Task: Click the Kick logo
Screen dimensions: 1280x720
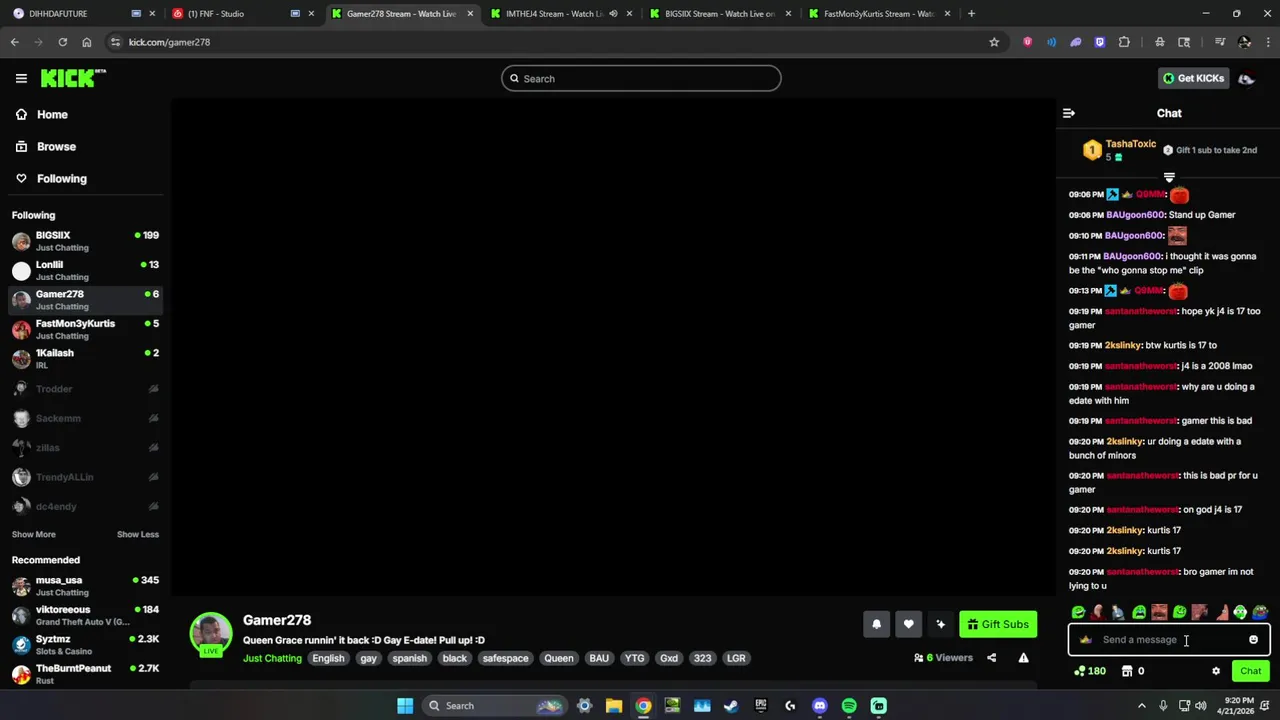Action: [73, 78]
